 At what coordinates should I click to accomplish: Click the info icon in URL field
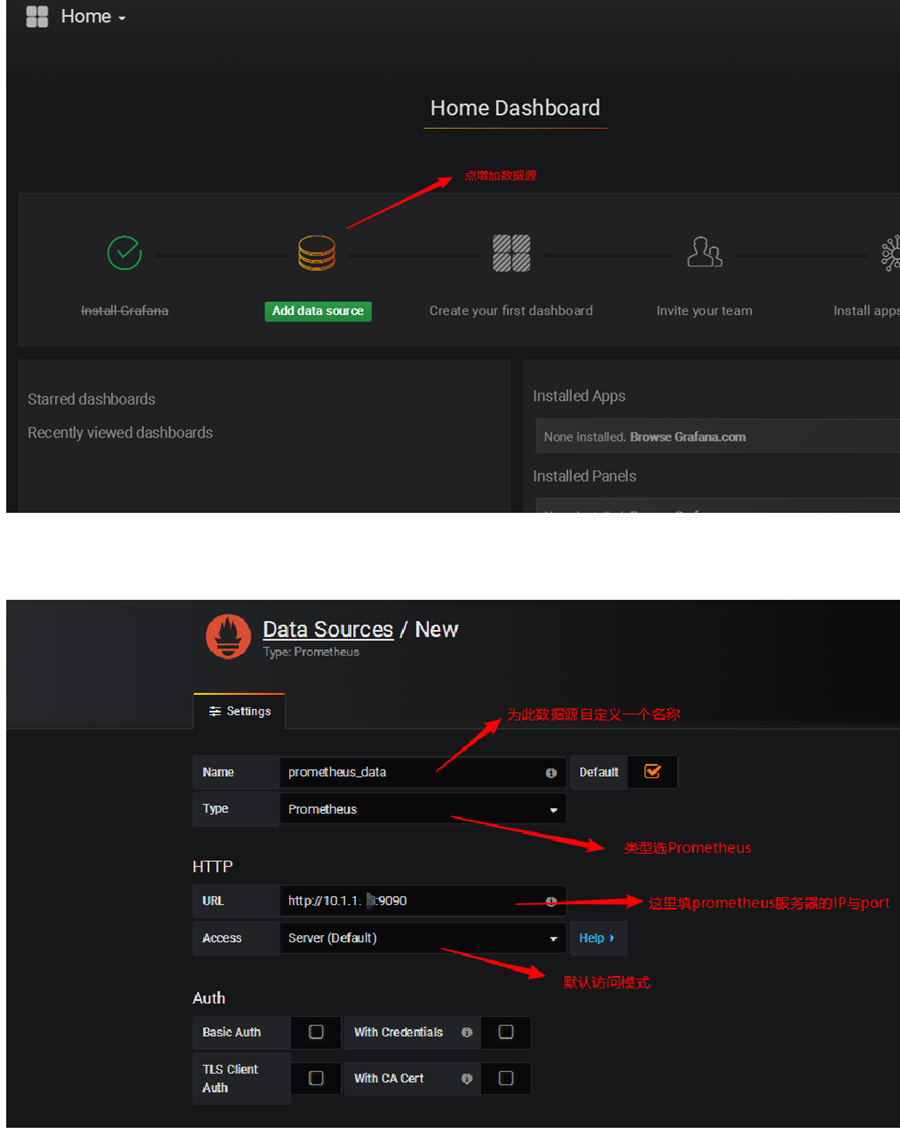point(551,901)
